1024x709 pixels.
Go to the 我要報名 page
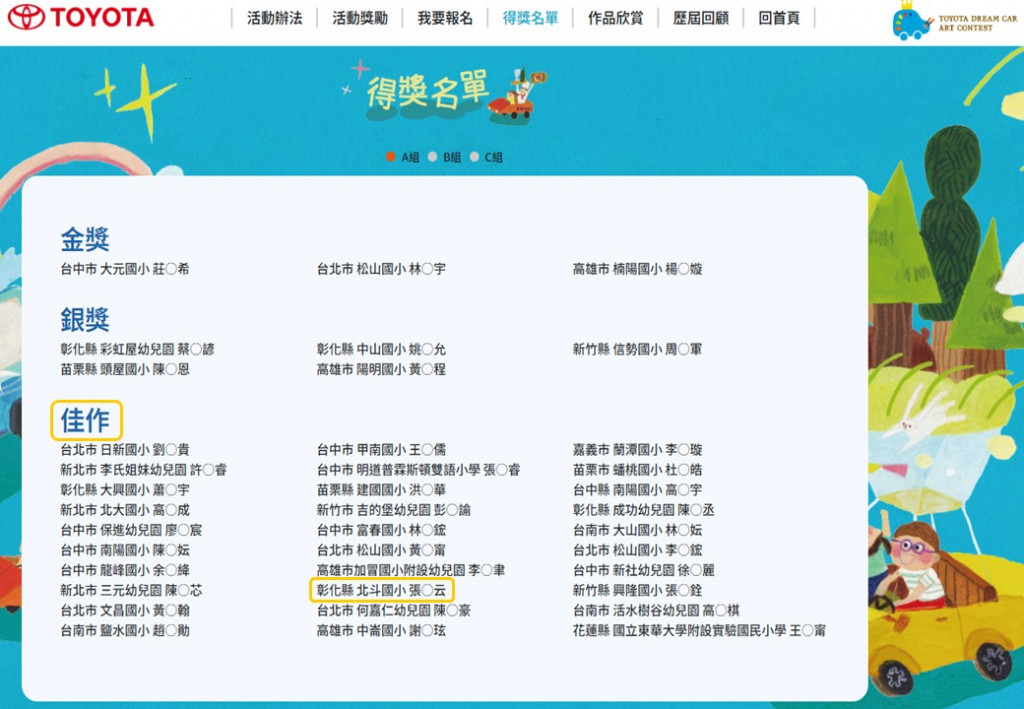(445, 18)
